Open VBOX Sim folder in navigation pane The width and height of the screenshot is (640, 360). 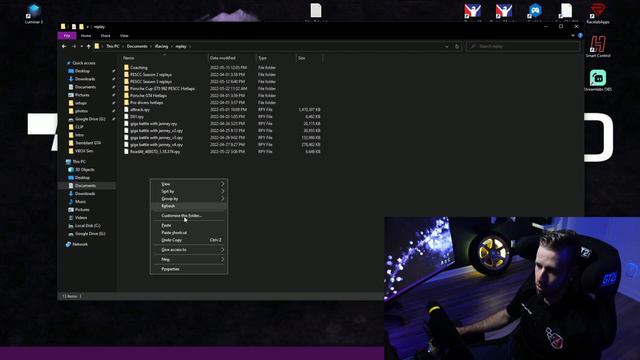coord(84,151)
